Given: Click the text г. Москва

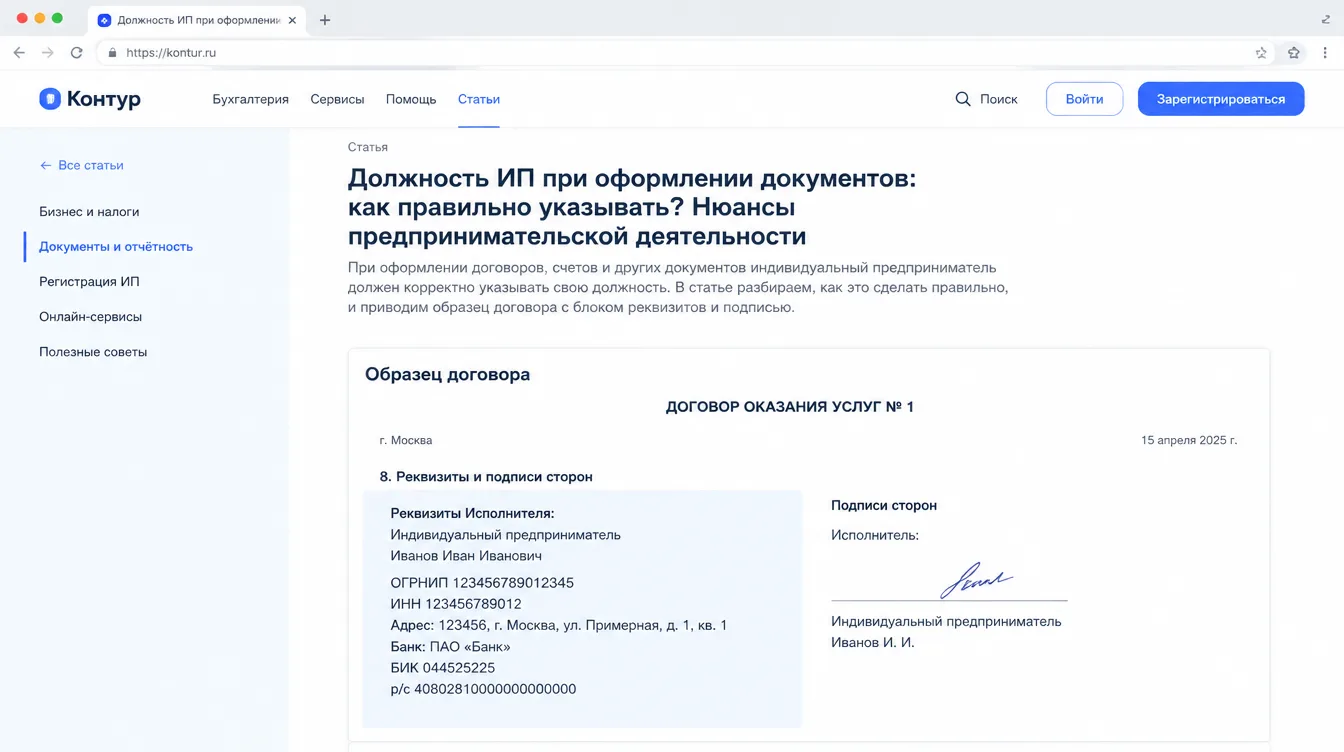Looking at the screenshot, I should tap(406, 440).
